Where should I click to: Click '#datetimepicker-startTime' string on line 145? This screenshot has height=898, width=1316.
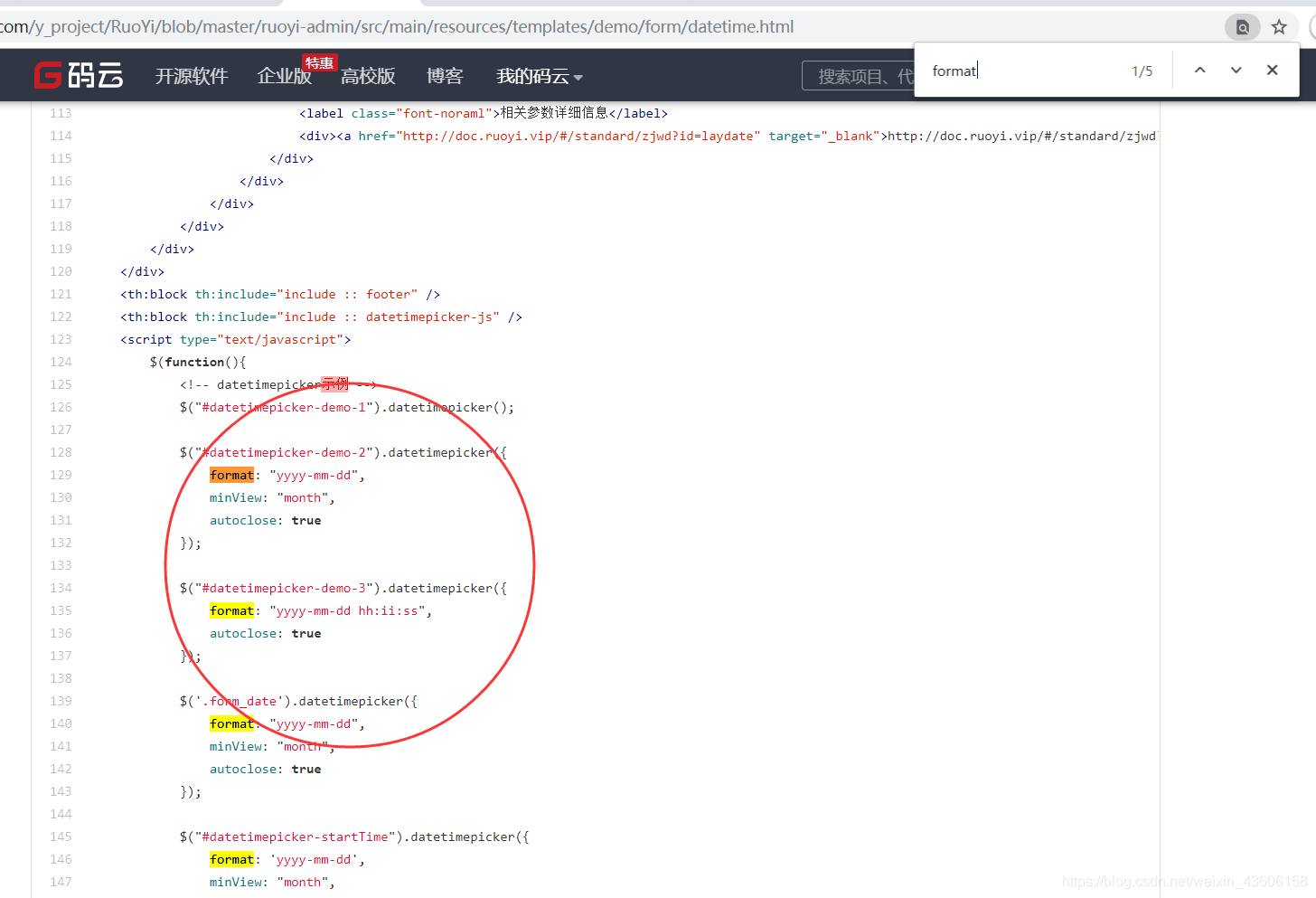coord(295,837)
